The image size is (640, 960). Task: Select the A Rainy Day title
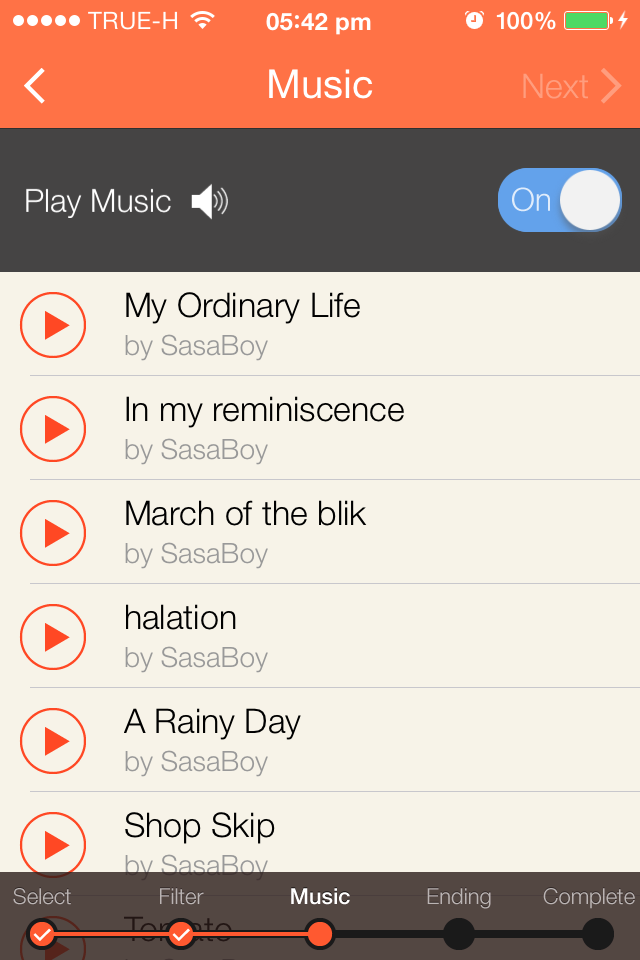pyautogui.click(x=212, y=722)
